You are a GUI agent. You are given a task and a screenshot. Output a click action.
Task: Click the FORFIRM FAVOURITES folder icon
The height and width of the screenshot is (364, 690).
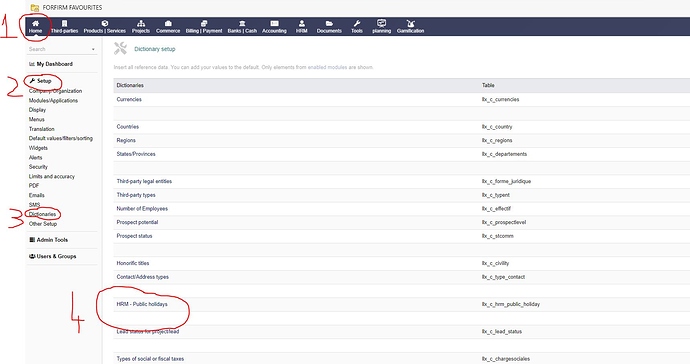click(x=35, y=7)
